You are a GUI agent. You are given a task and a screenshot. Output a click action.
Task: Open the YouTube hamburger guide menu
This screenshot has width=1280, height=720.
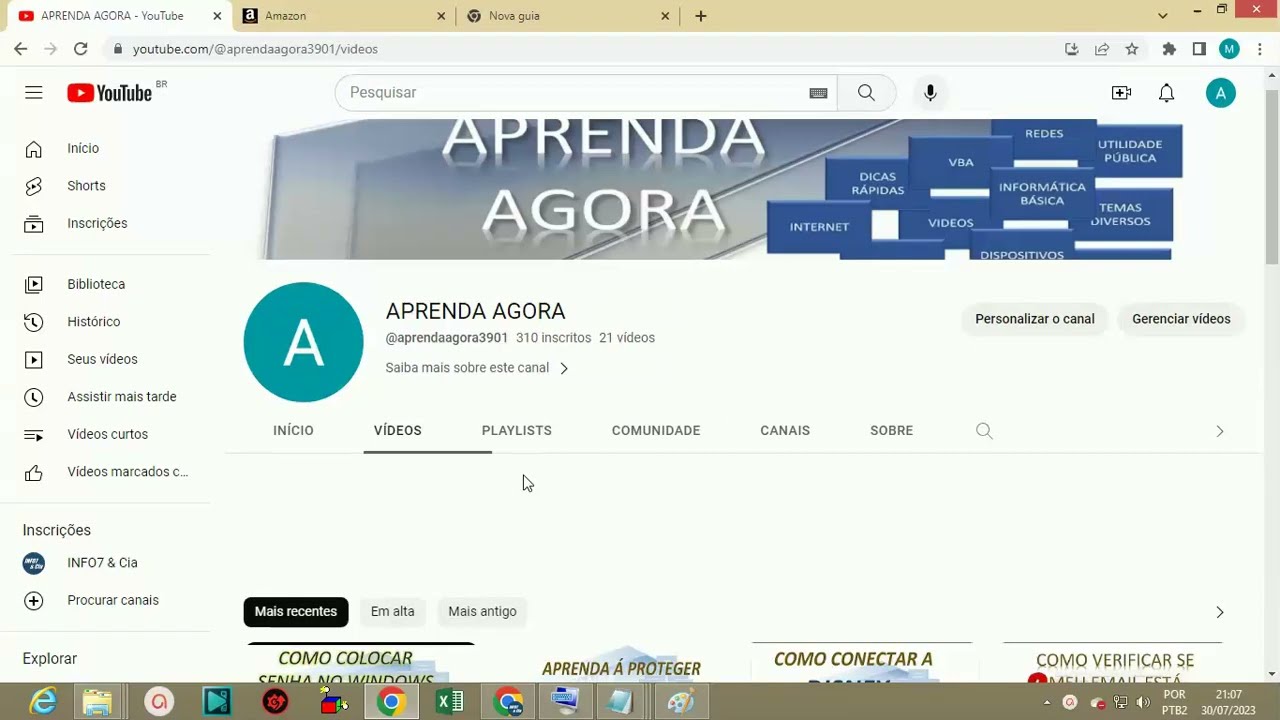(x=34, y=93)
